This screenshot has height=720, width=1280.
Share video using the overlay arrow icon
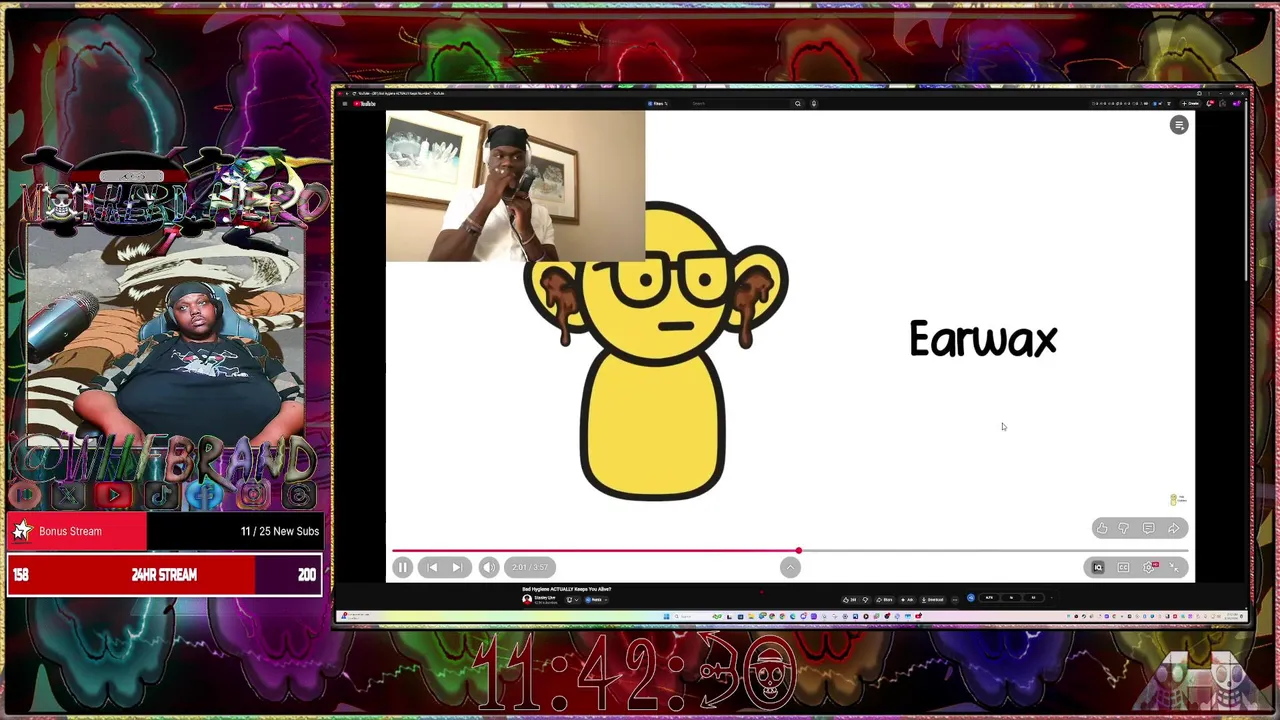[x=1173, y=528]
